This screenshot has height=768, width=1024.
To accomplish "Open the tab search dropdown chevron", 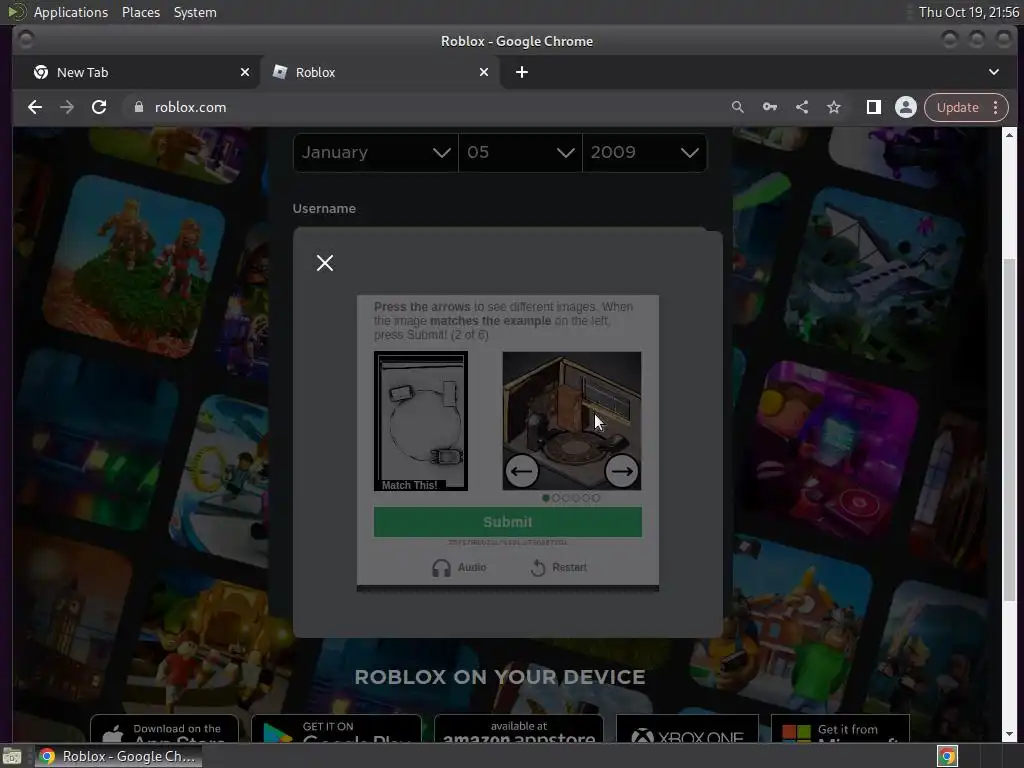I will (993, 72).
